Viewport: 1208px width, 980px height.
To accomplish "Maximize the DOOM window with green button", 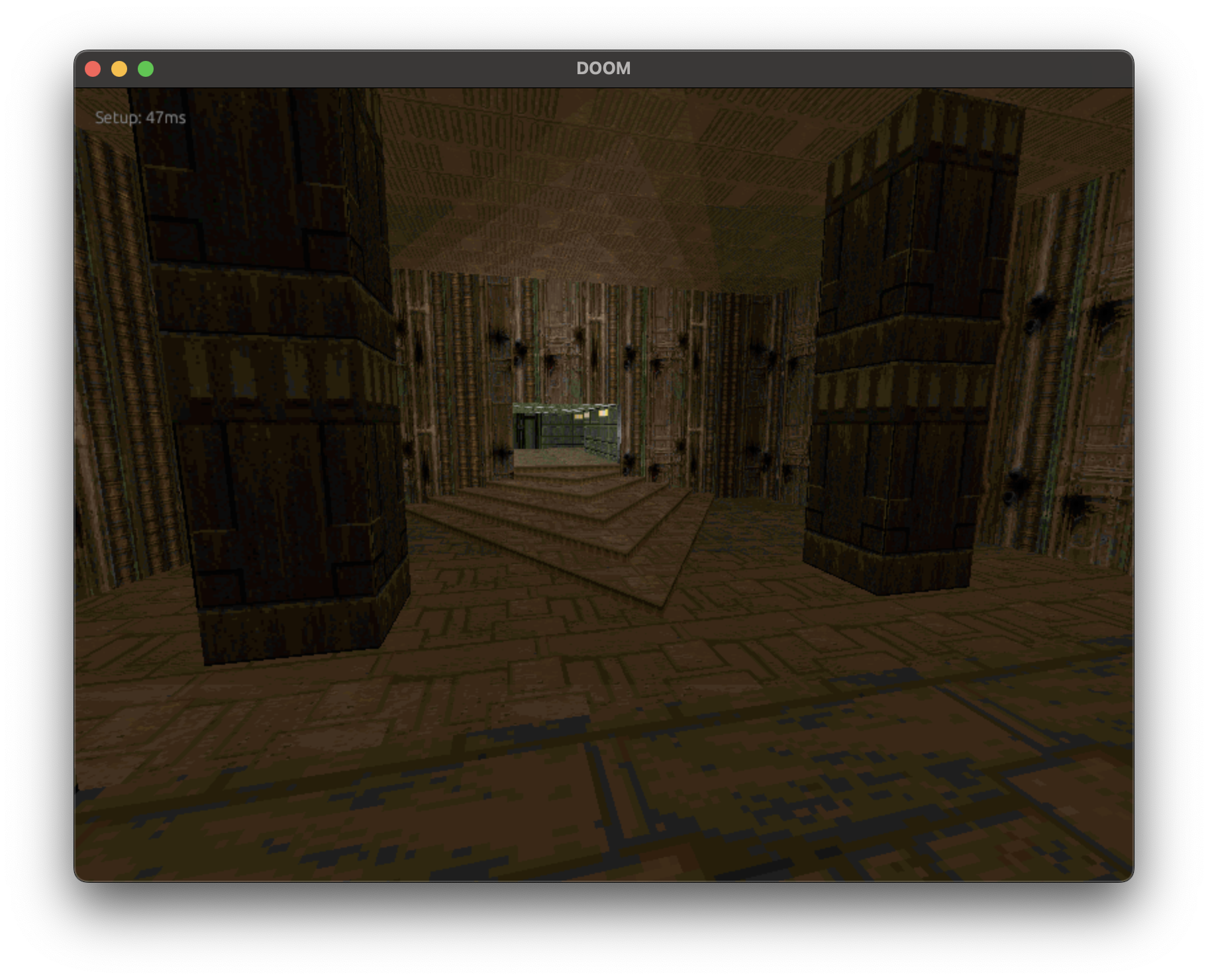I will (x=146, y=69).
